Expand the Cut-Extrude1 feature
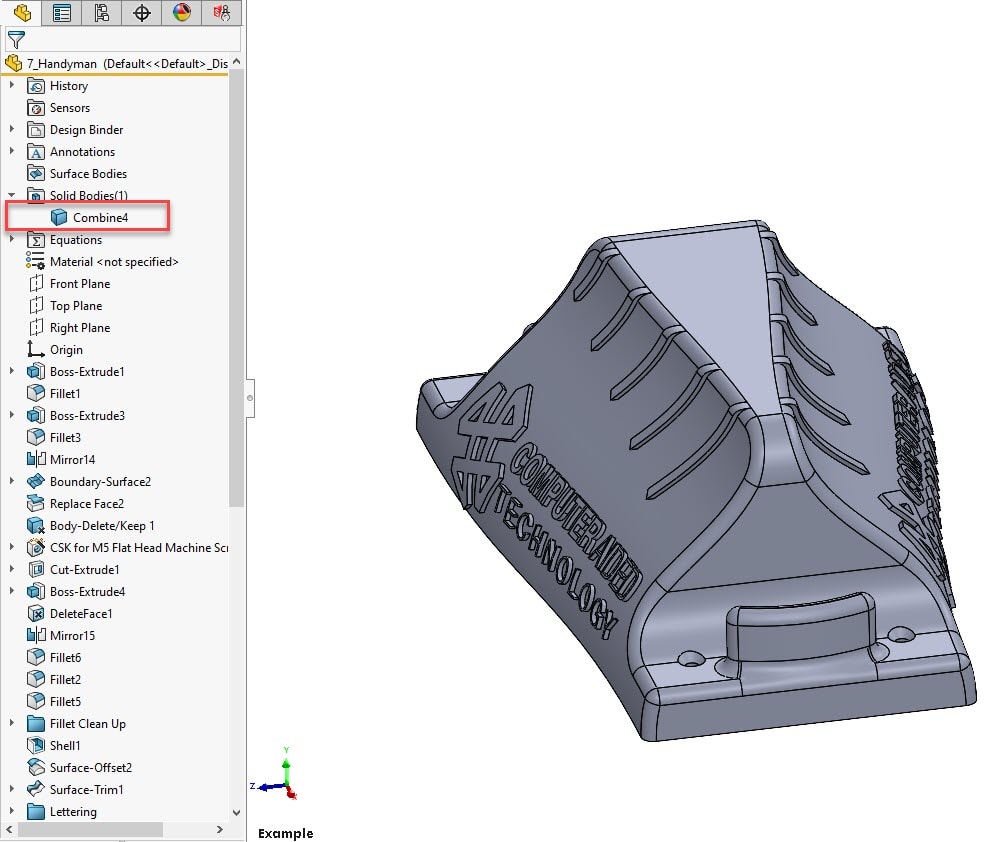The width and height of the screenshot is (986, 842). tap(11, 569)
